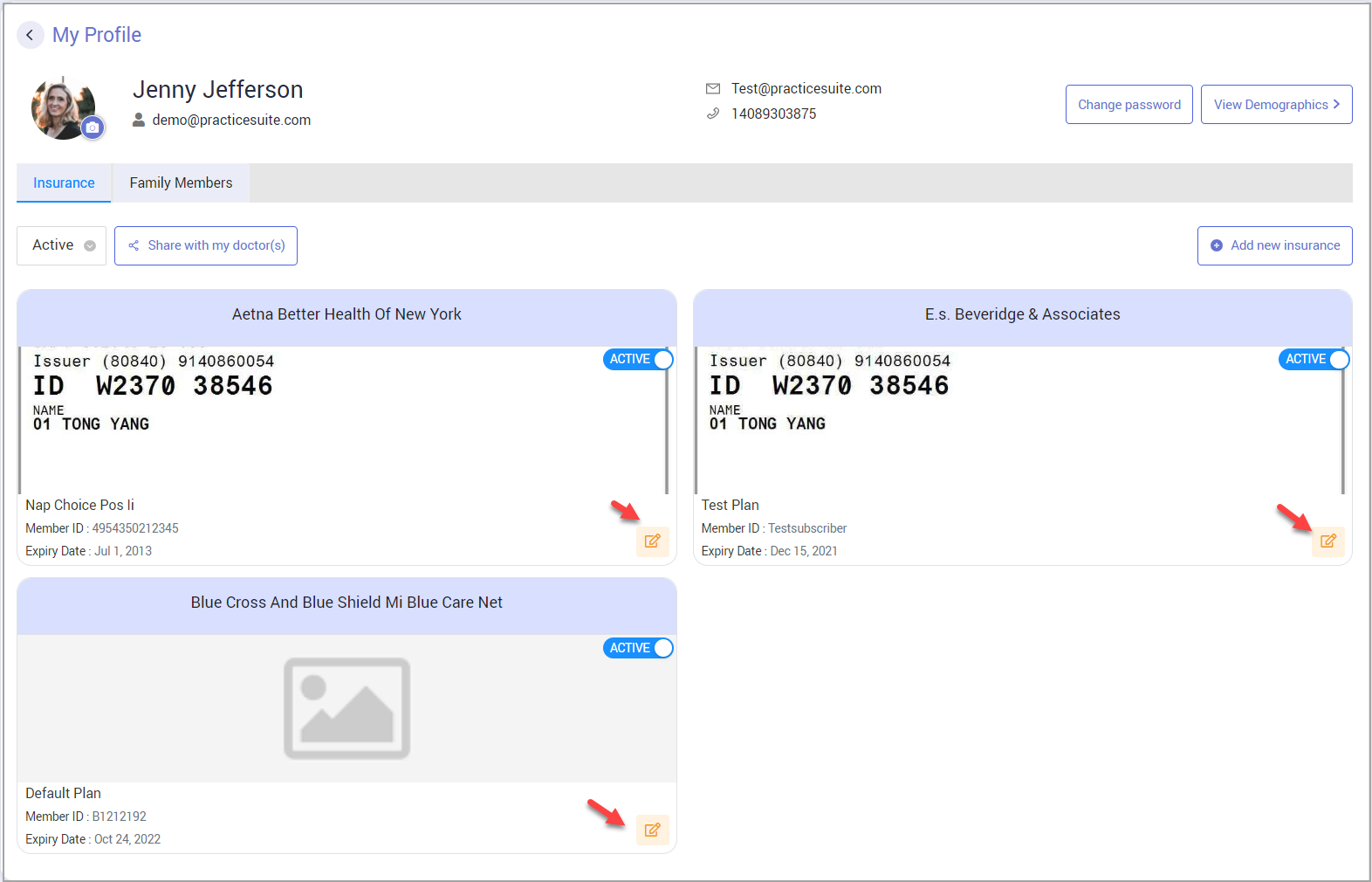Toggle Active switch on E.s. Beveridge card

(x=1314, y=360)
